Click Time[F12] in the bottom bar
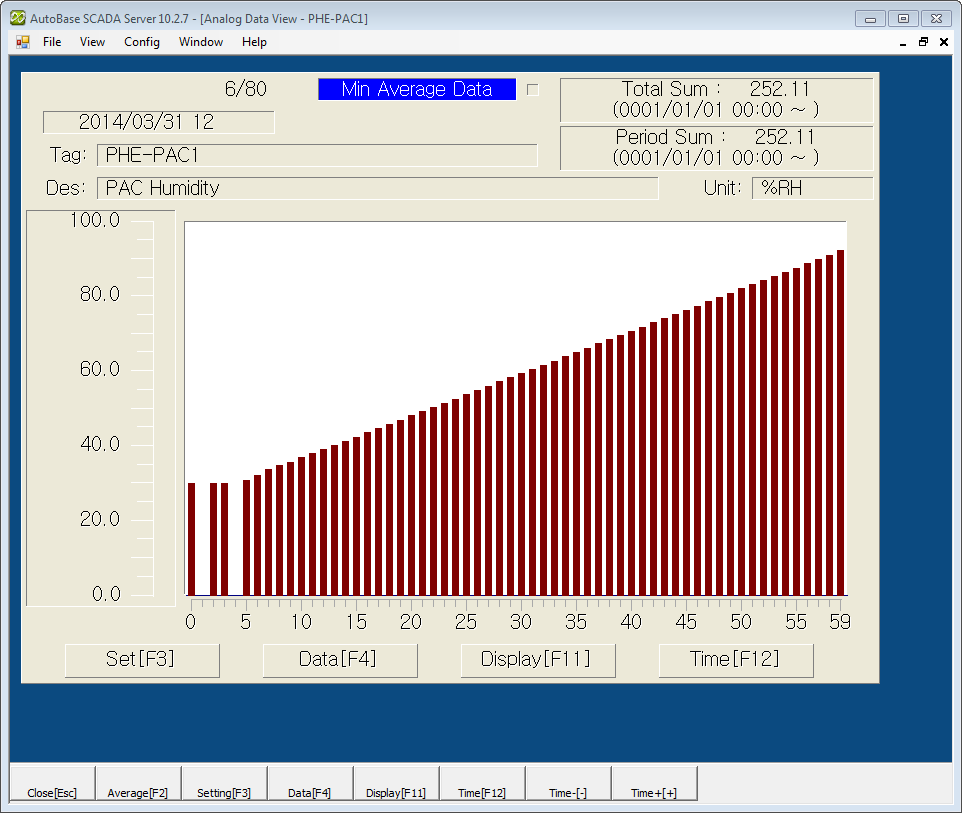962x813 pixels. [482, 784]
